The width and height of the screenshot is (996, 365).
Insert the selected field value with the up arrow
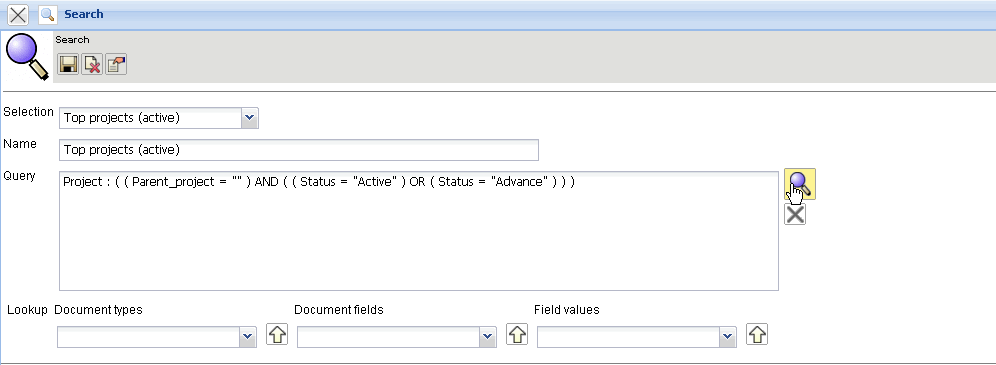point(757,334)
